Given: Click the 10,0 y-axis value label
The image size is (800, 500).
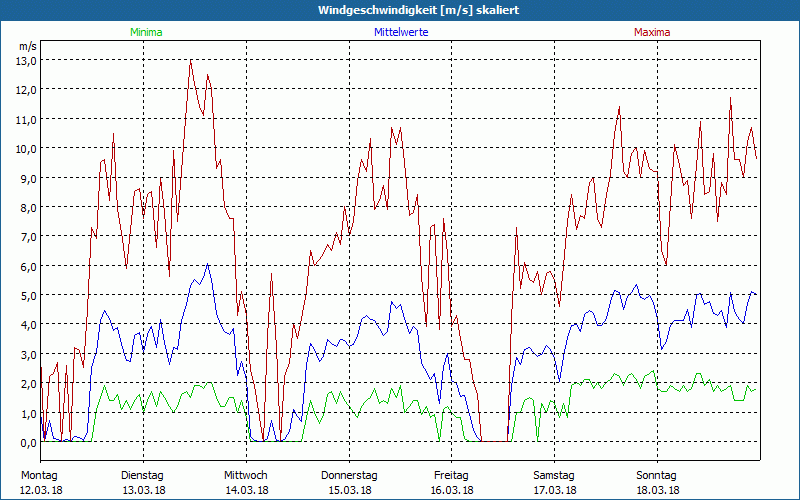Looking at the screenshot, I should (28, 149).
